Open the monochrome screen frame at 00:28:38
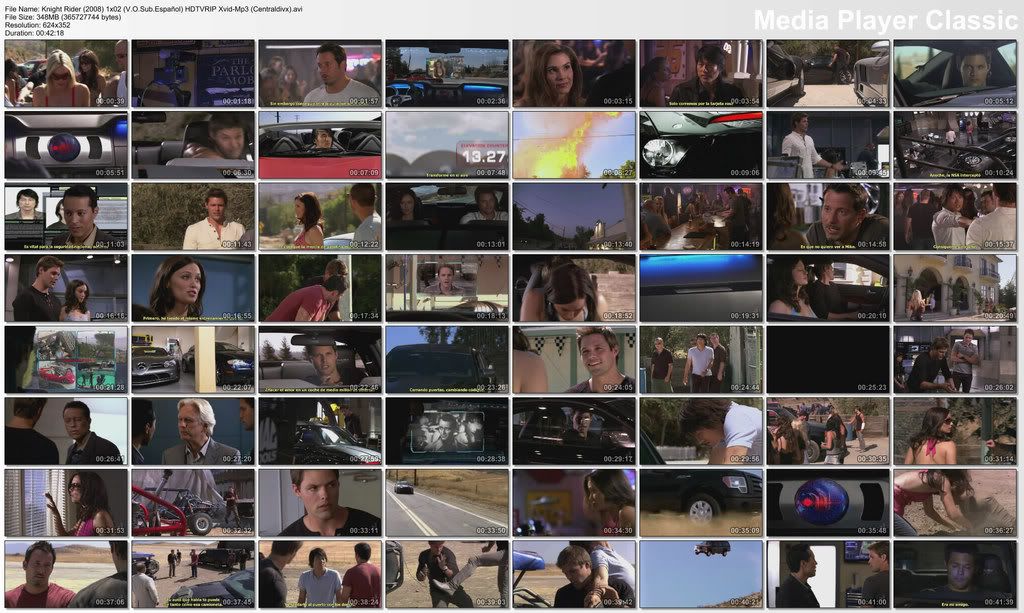This screenshot has width=1024, height=613. pos(447,432)
